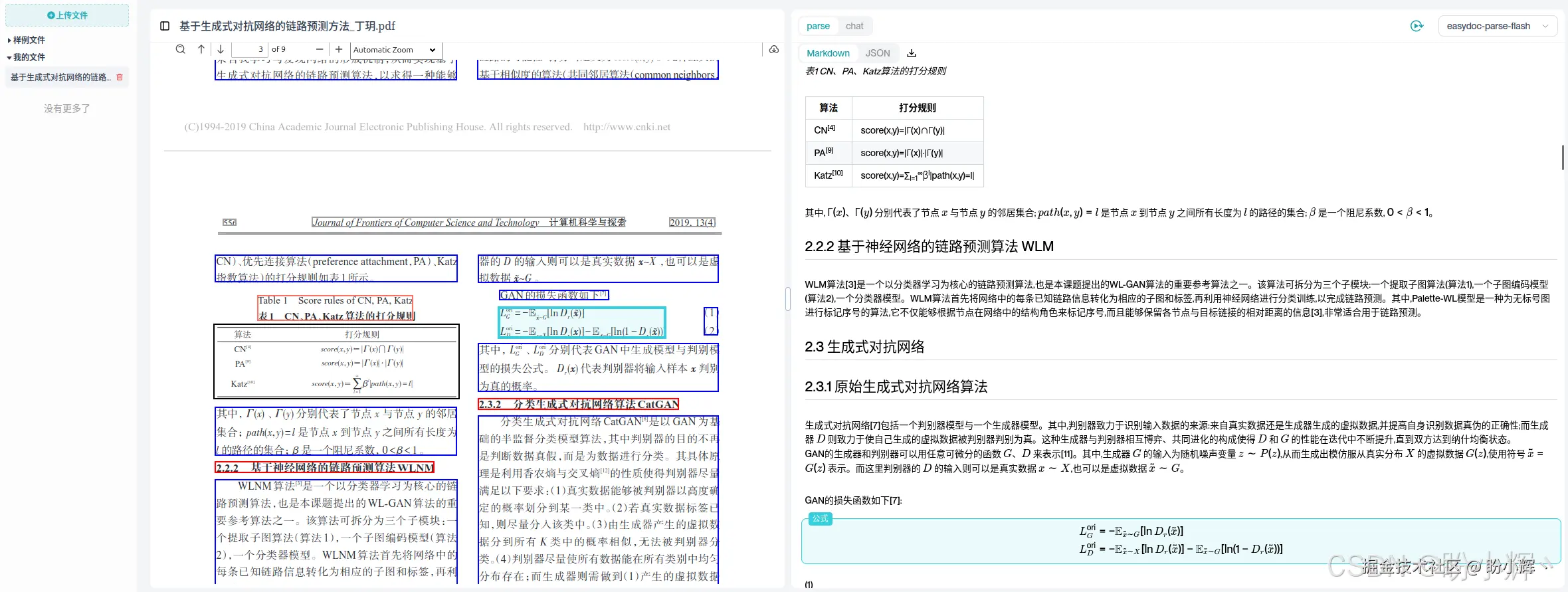
Task: Click the 表1 CN、PA、Katz算法的打分规则 caption
Action: (876, 71)
